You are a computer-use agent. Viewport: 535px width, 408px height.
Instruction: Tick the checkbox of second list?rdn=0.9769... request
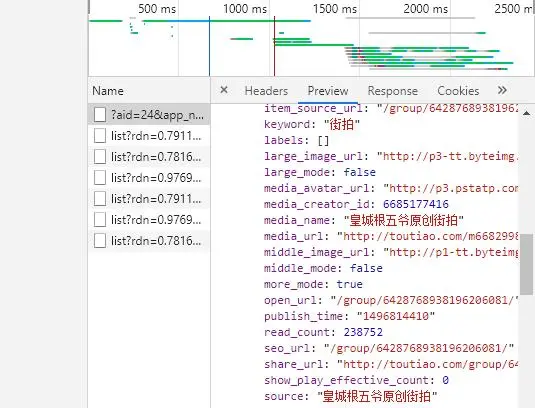click(x=100, y=220)
